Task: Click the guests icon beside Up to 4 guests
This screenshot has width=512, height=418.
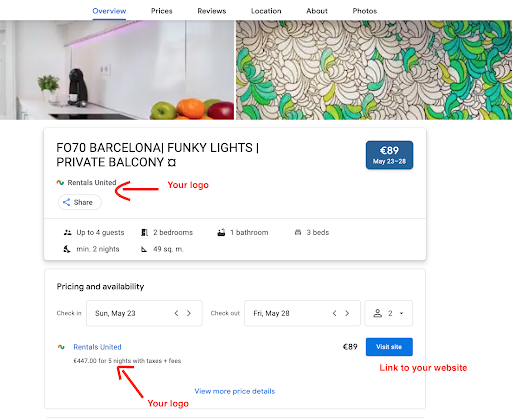Action: pyautogui.click(x=67, y=232)
